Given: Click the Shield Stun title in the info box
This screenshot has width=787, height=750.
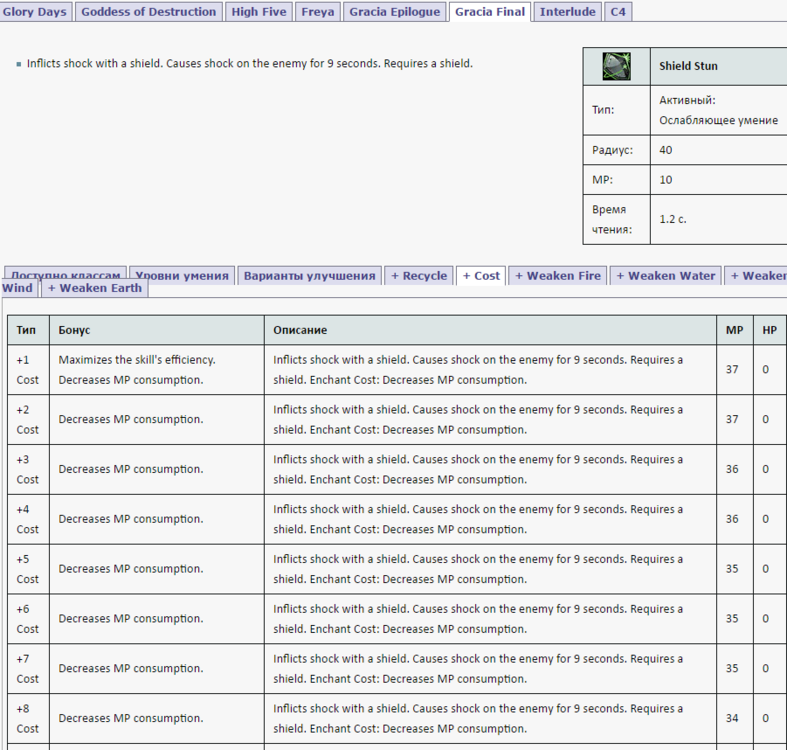Looking at the screenshot, I should click(x=688, y=67).
